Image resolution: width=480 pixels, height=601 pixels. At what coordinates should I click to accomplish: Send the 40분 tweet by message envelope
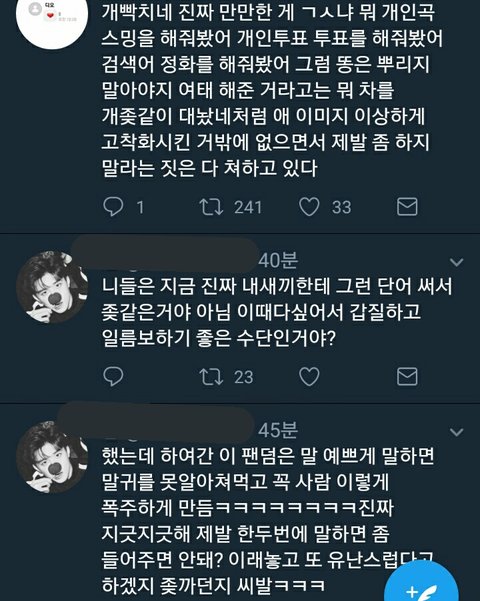[x=407, y=376]
